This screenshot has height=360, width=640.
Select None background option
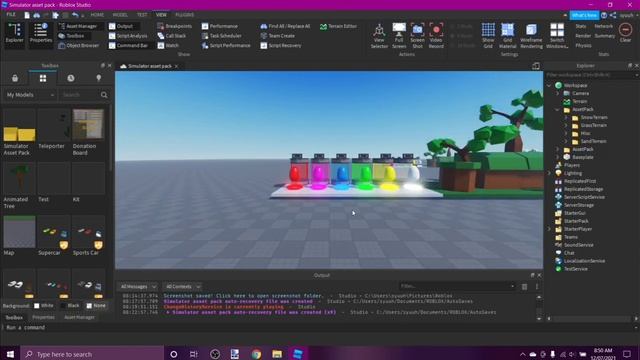pyautogui.click(x=96, y=306)
